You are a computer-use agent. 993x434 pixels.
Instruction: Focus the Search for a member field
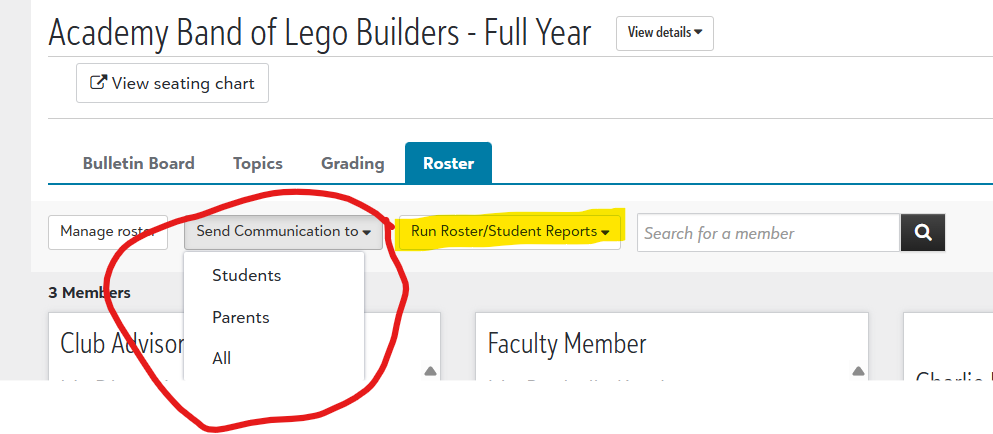click(767, 233)
